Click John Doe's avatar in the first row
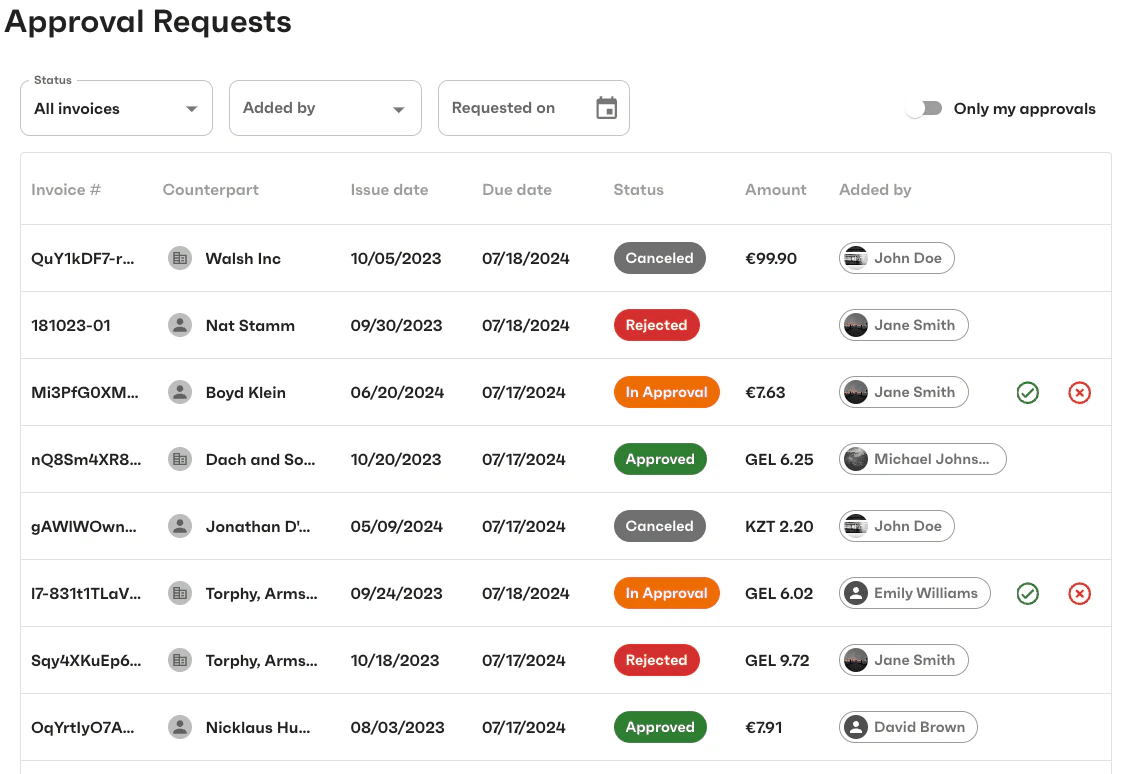The image size is (1130, 774). [x=856, y=258]
